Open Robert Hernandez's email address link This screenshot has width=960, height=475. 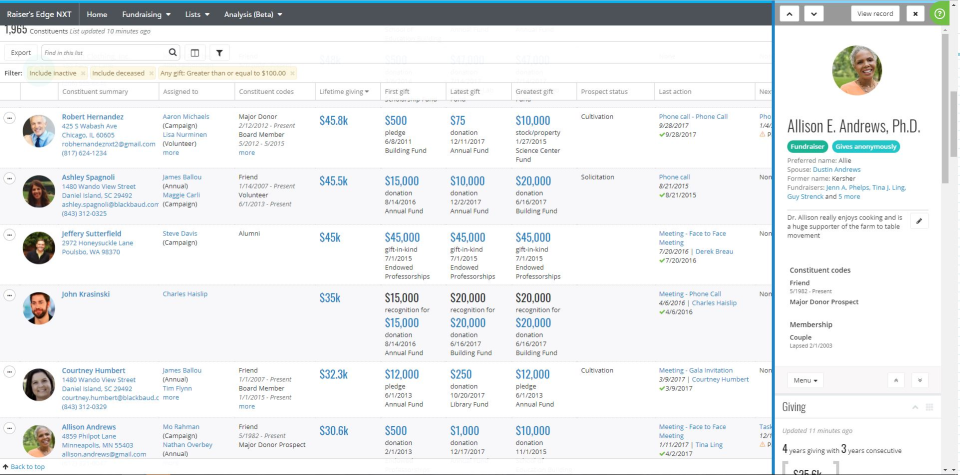108,144
